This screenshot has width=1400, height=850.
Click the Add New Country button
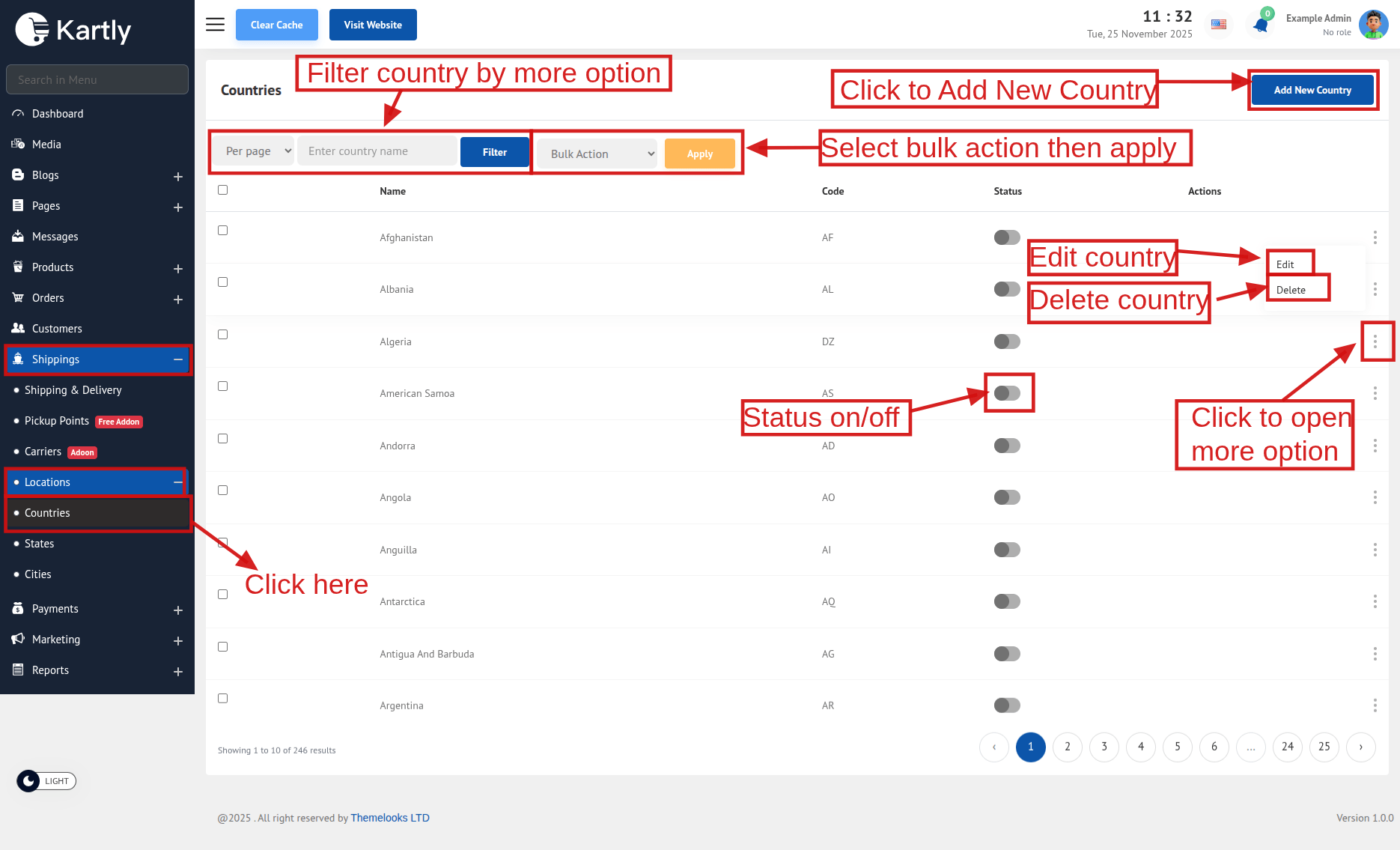pos(1312,90)
